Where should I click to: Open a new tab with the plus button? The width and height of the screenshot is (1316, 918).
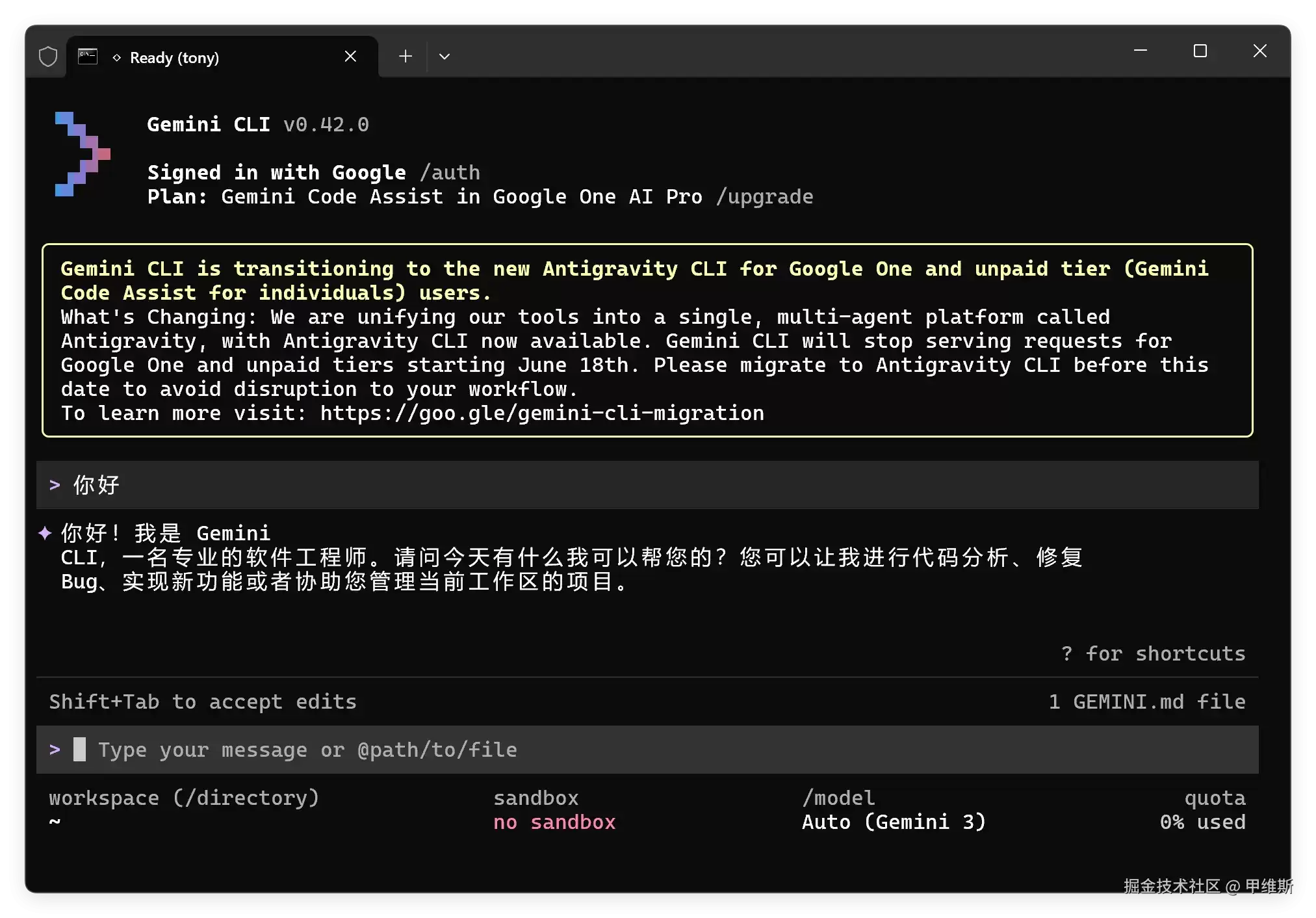[406, 57]
